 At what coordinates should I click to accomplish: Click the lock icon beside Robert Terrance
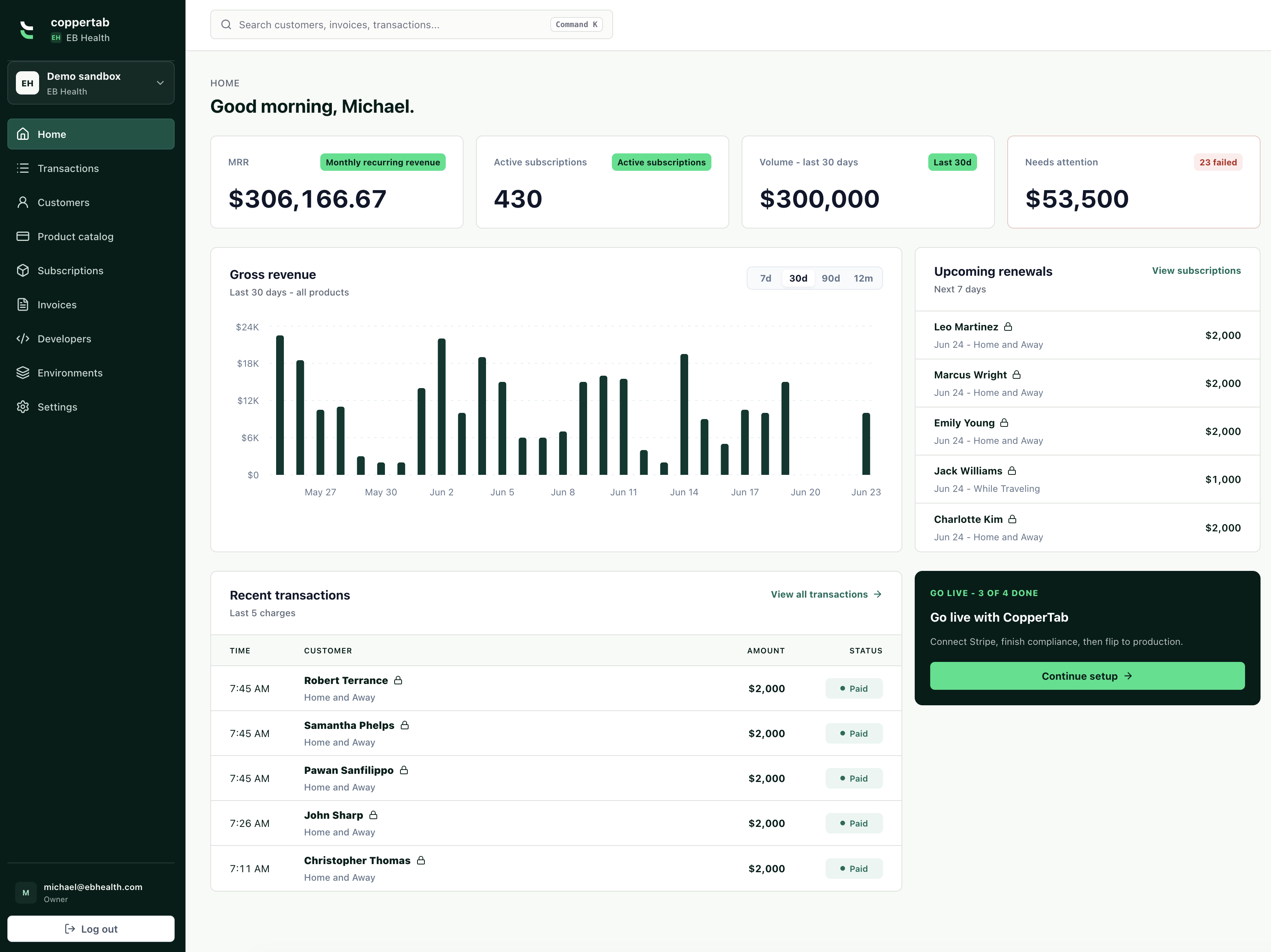pos(398,680)
